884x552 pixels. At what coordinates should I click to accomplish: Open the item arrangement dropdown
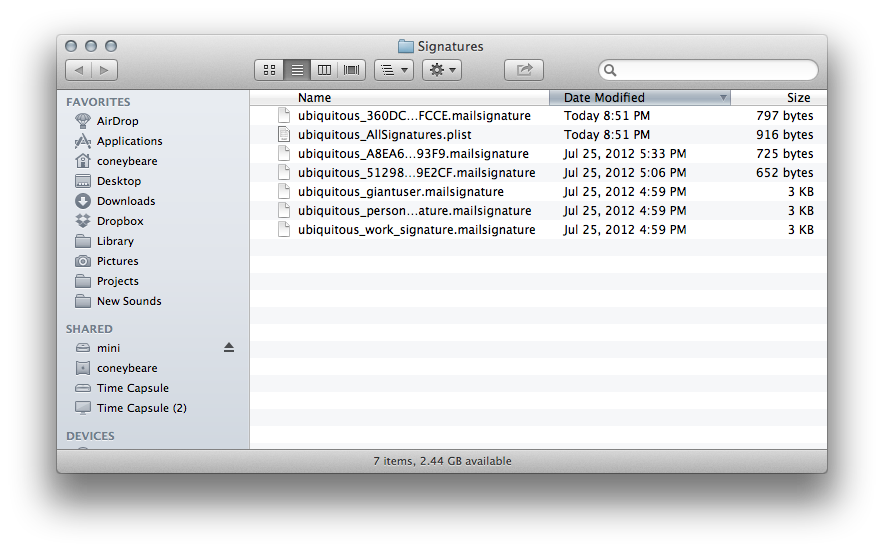(393, 70)
